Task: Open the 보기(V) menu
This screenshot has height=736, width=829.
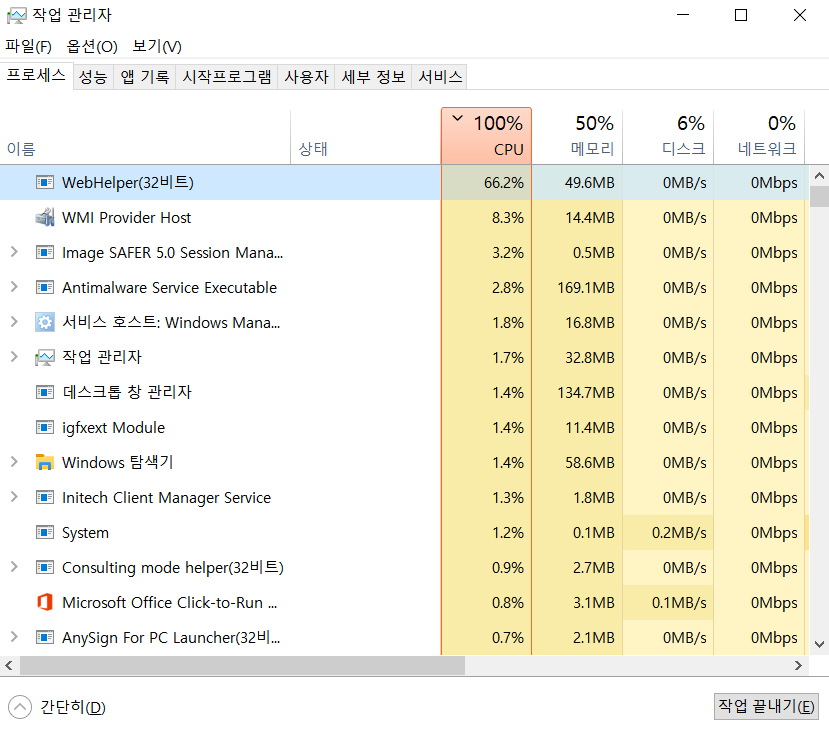Action: (157, 47)
